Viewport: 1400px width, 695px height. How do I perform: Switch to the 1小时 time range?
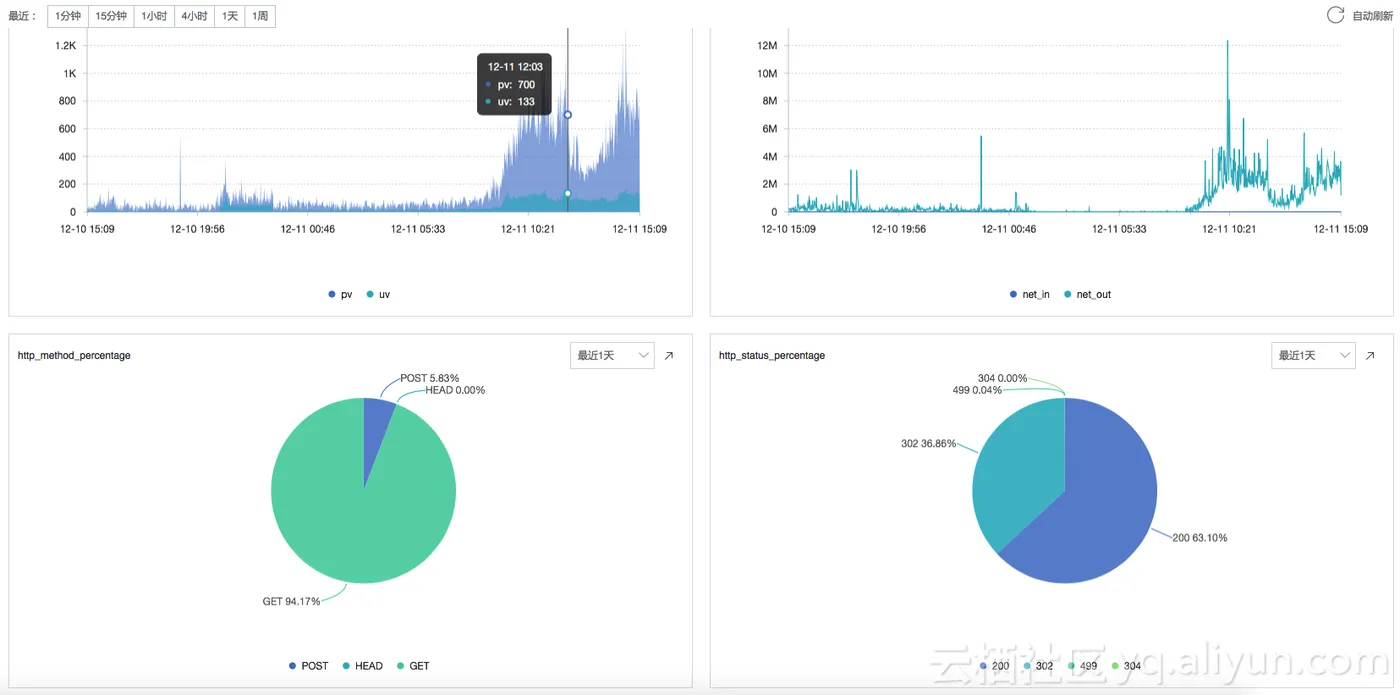tap(154, 16)
